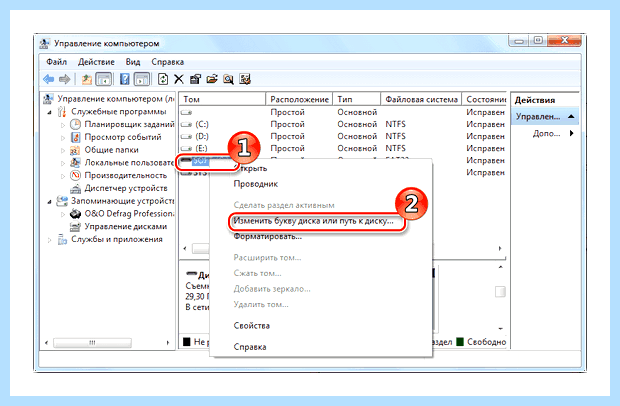Expand the Службы и приложения node
Viewport: 620px width, 406px height.
[x=49, y=240]
